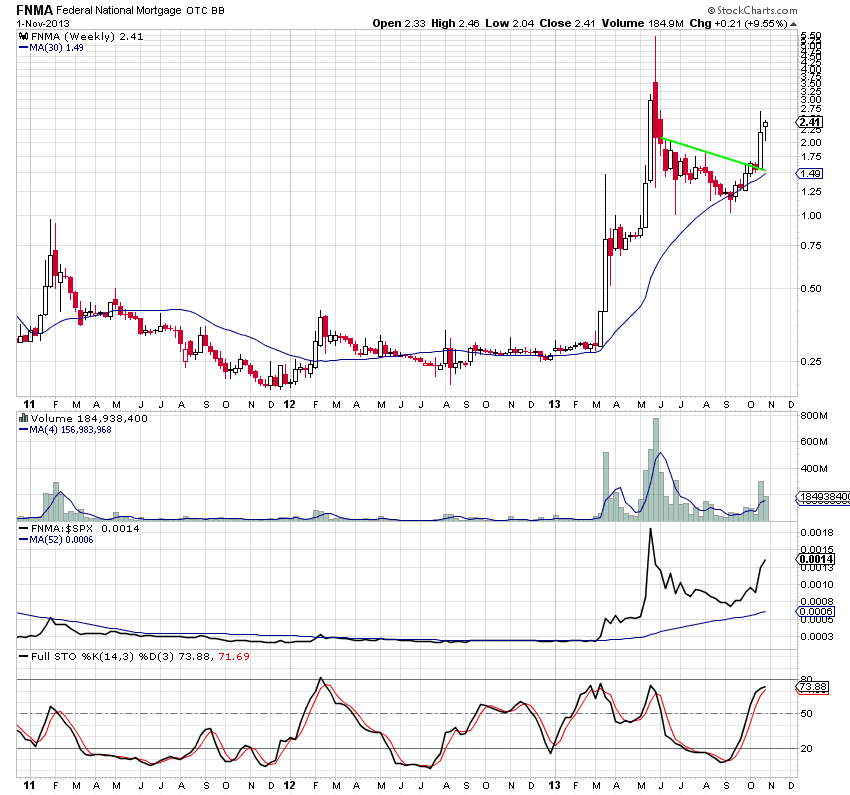Click the 800M volume axis label
The width and height of the screenshot is (850, 795).
pyautogui.click(x=814, y=416)
